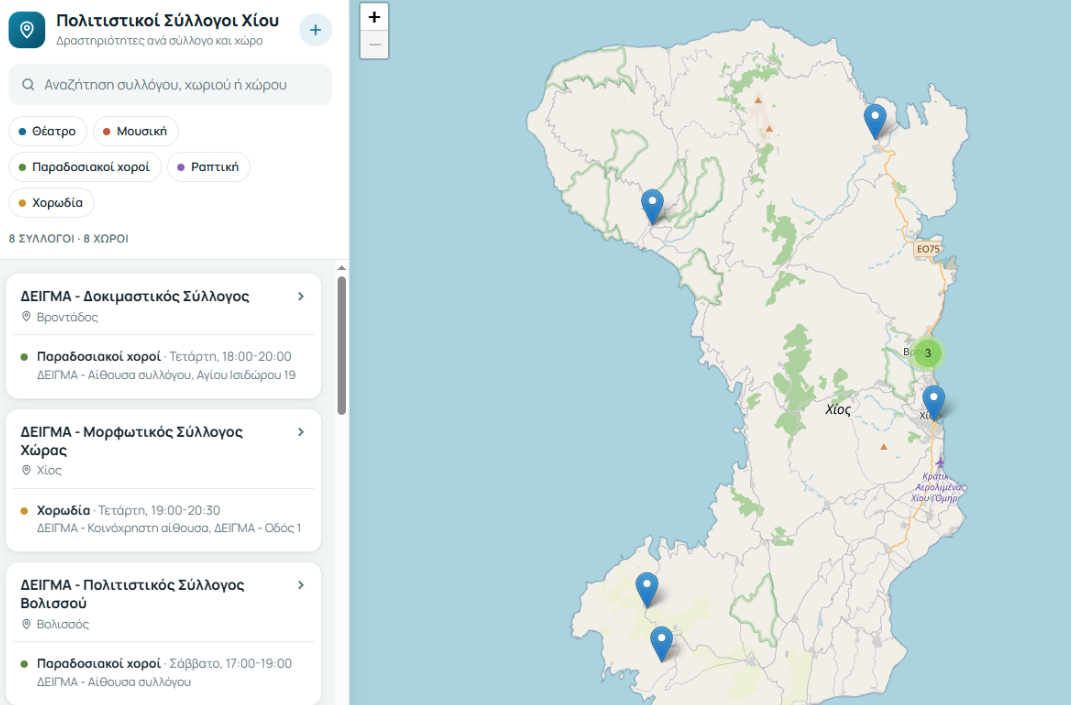The height and width of the screenshot is (705, 1071).
Task: Click the add new club plus button
Action: click(x=315, y=30)
